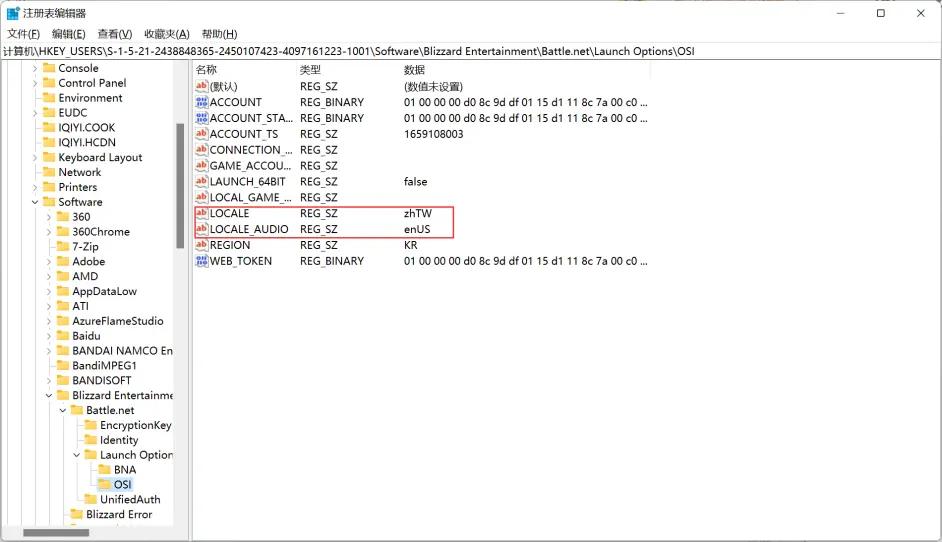This screenshot has width=942, height=542.
Task: Click the ACCOUNT binary value icon
Action: pyautogui.click(x=201, y=102)
